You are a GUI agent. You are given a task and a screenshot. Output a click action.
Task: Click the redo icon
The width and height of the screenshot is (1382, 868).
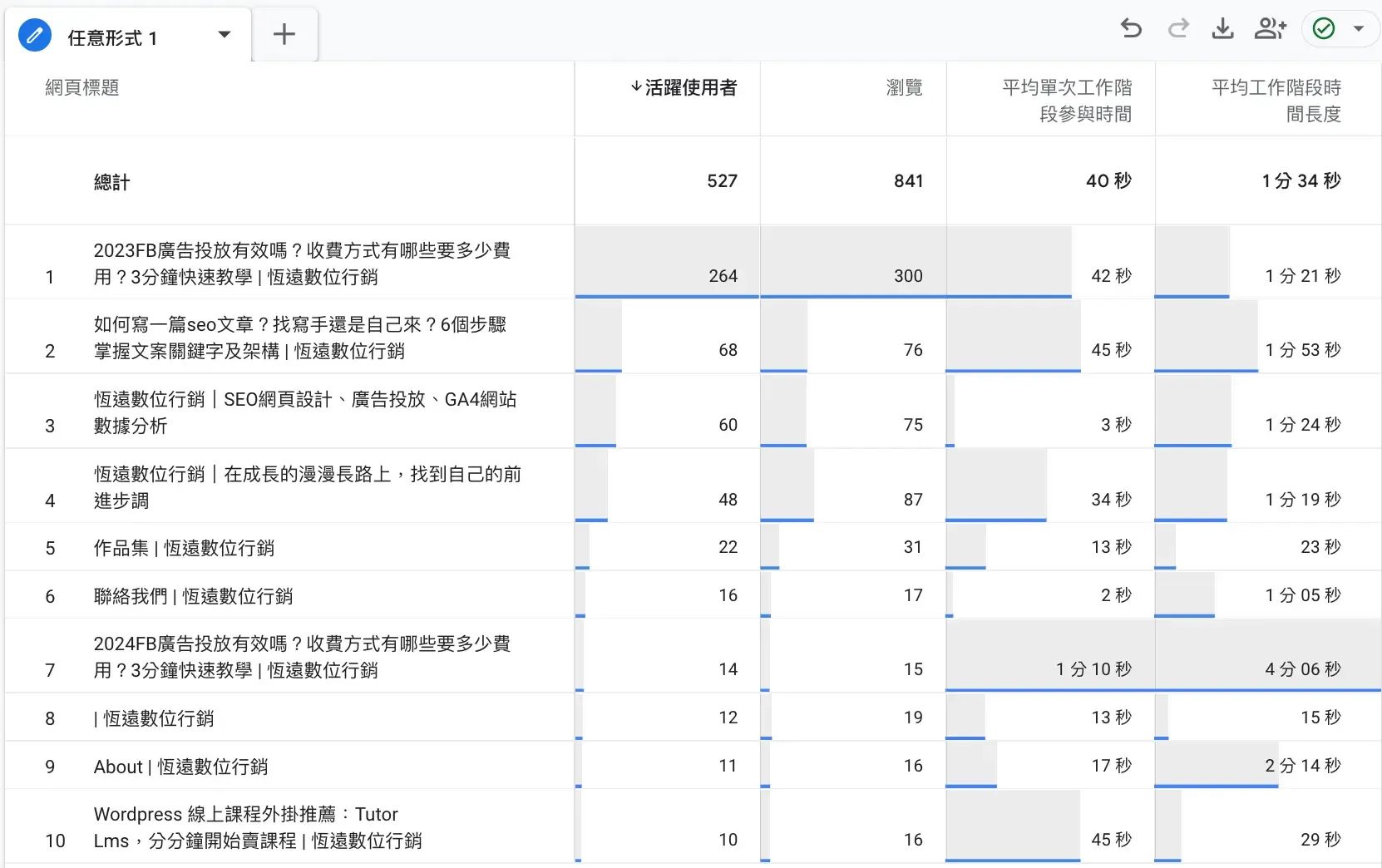1177,28
